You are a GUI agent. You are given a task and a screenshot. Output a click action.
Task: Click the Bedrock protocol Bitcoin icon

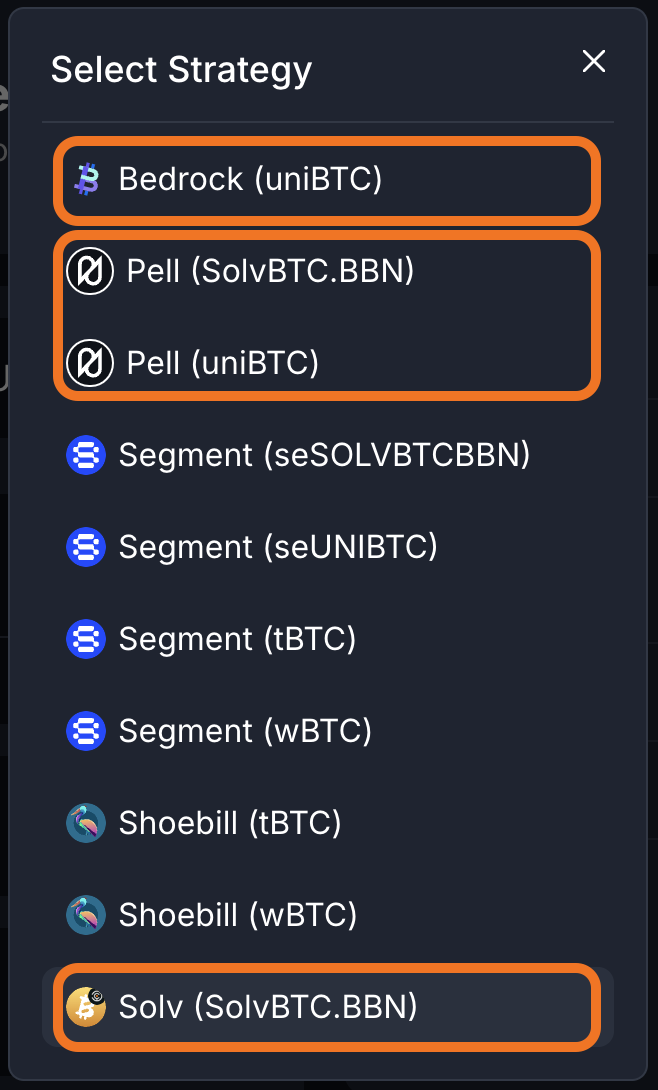click(x=86, y=180)
